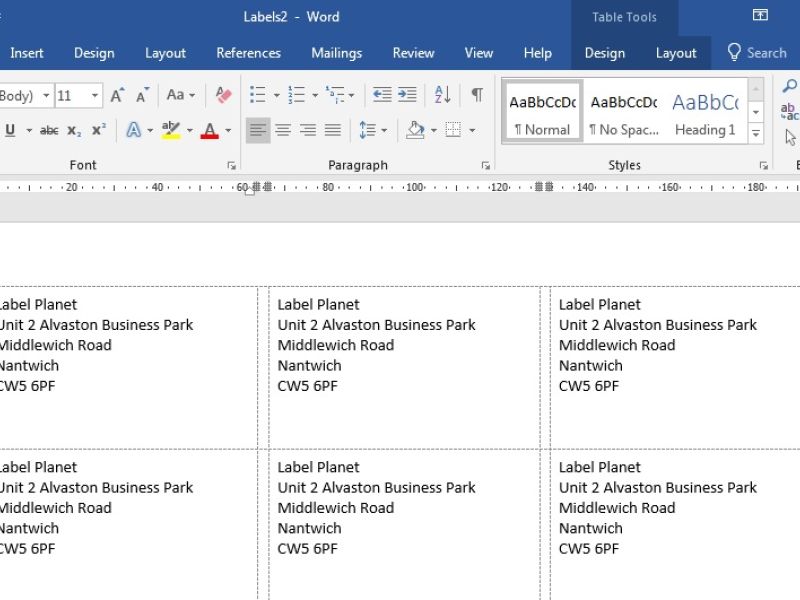Apply the No Spacing style
The image size is (800, 600).
coord(623,113)
